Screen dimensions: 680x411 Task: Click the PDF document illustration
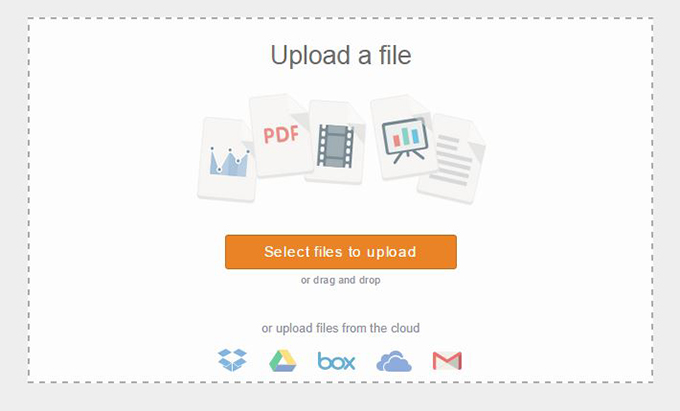pos(280,135)
